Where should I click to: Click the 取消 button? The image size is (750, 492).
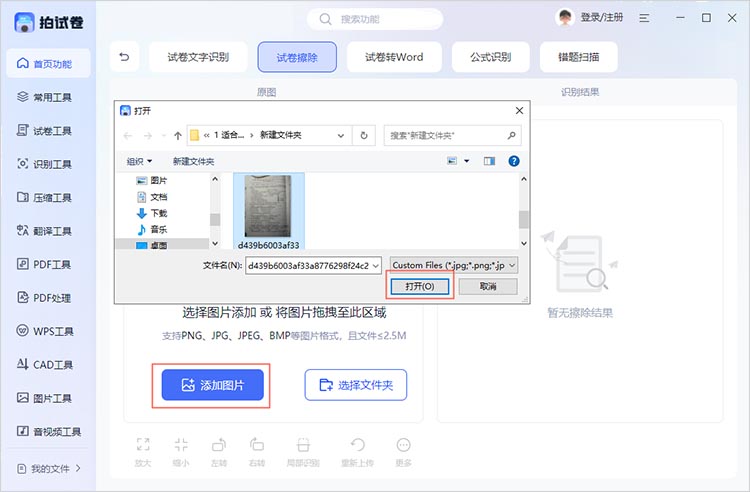(488, 286)
